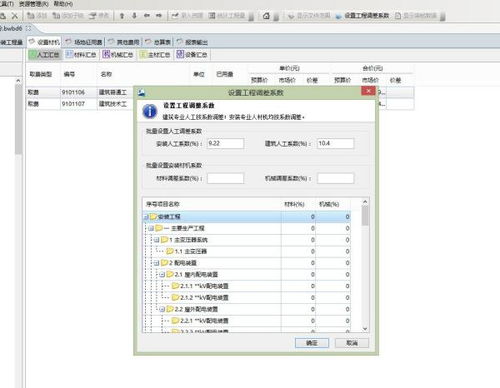500x388 pixels.
Task: Select the 2.1.2 **kV配电装置 row
Action: pos(247,297)
